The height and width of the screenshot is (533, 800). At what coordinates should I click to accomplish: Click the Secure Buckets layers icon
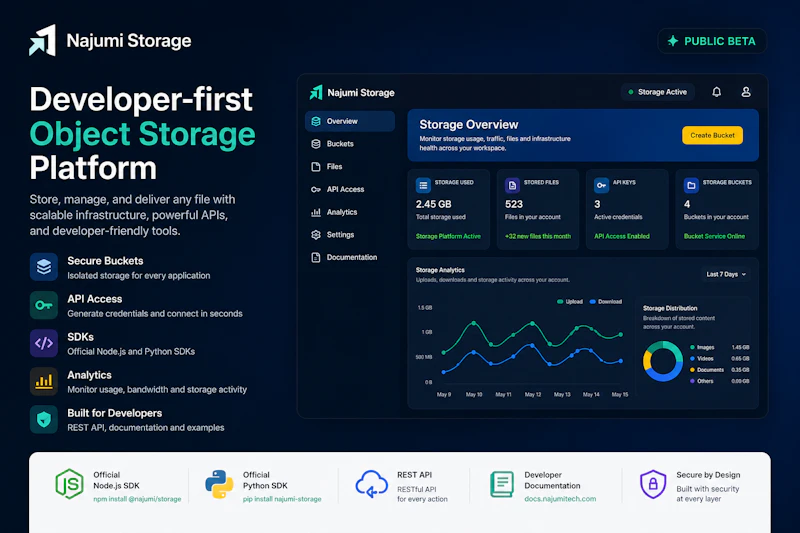[44, 267]
